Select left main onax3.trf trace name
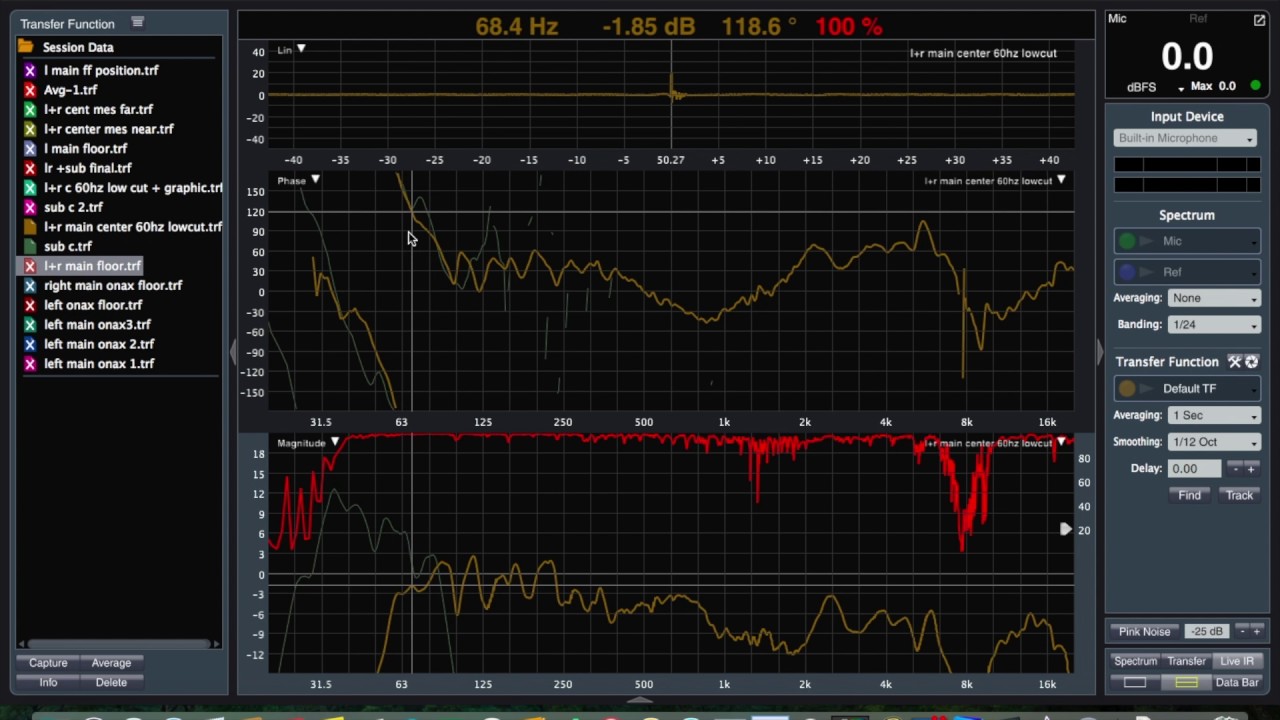Screen dimensions: 1280x720 point(97,324)
